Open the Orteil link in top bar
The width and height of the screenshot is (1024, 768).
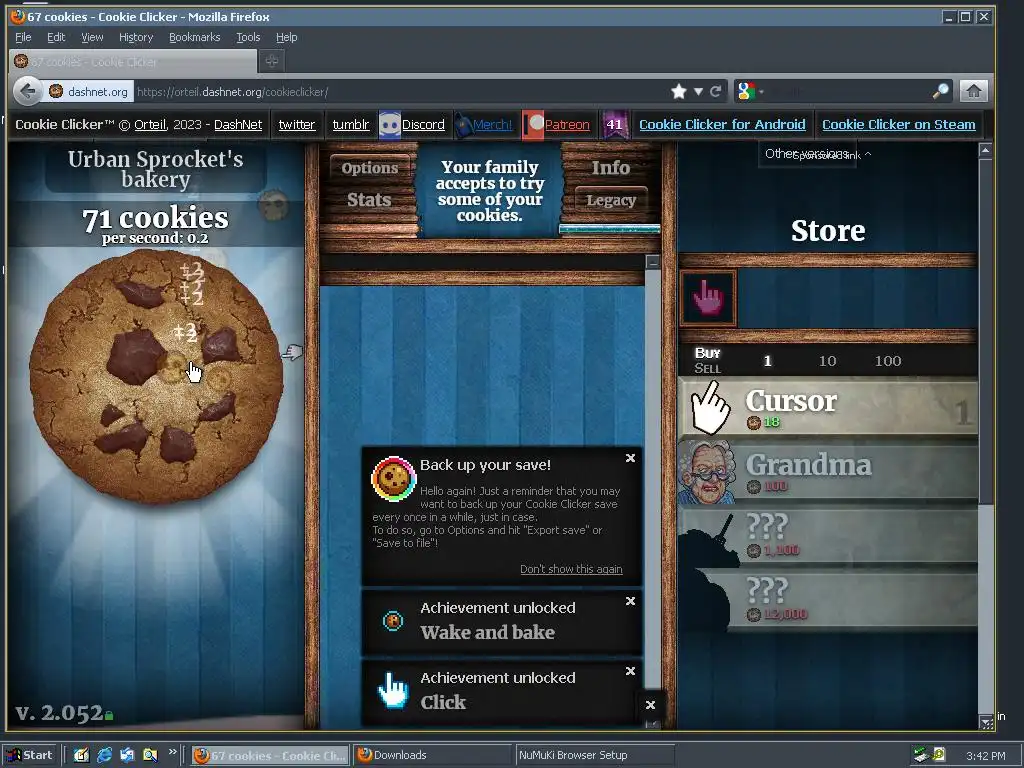tap(151, 125)
